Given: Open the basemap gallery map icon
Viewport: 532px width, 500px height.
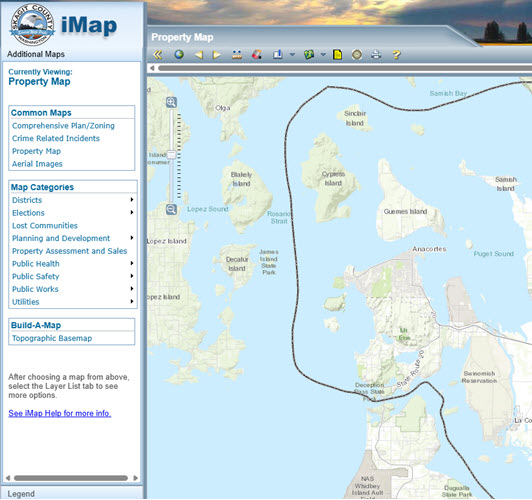Looking at the screenshot, I should click(x=309, y=55).
